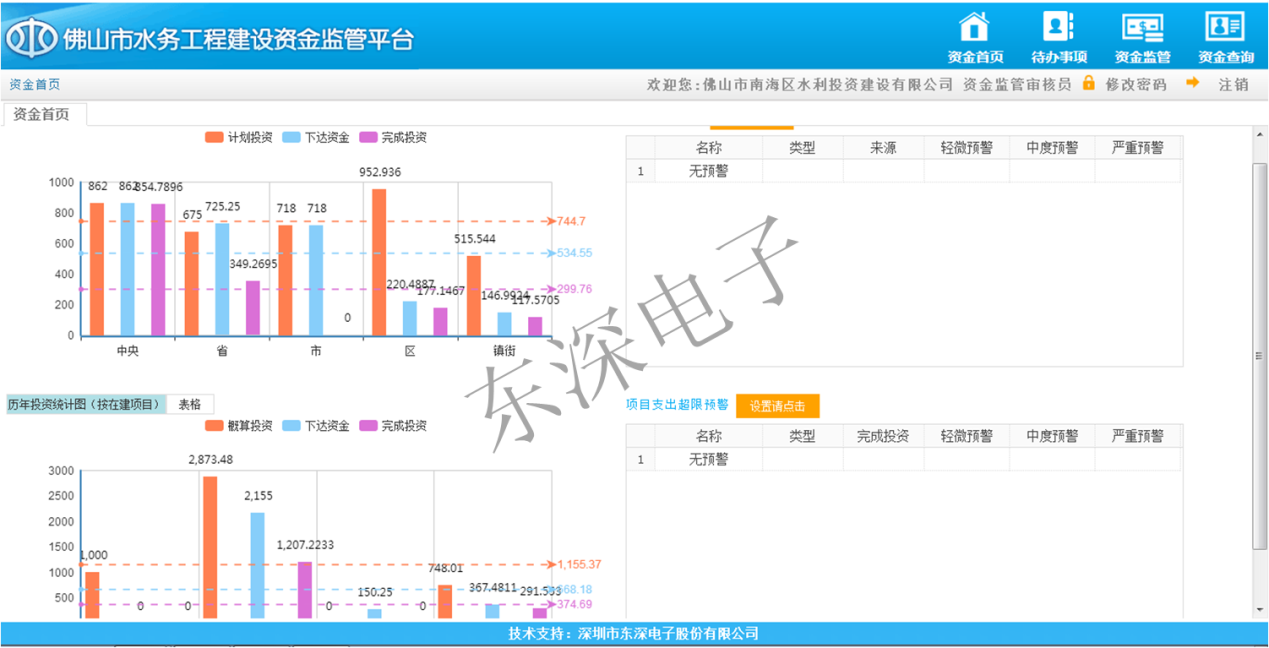
Task: Click the orange arrow icon beside 注销
Action: (1192, 84)
